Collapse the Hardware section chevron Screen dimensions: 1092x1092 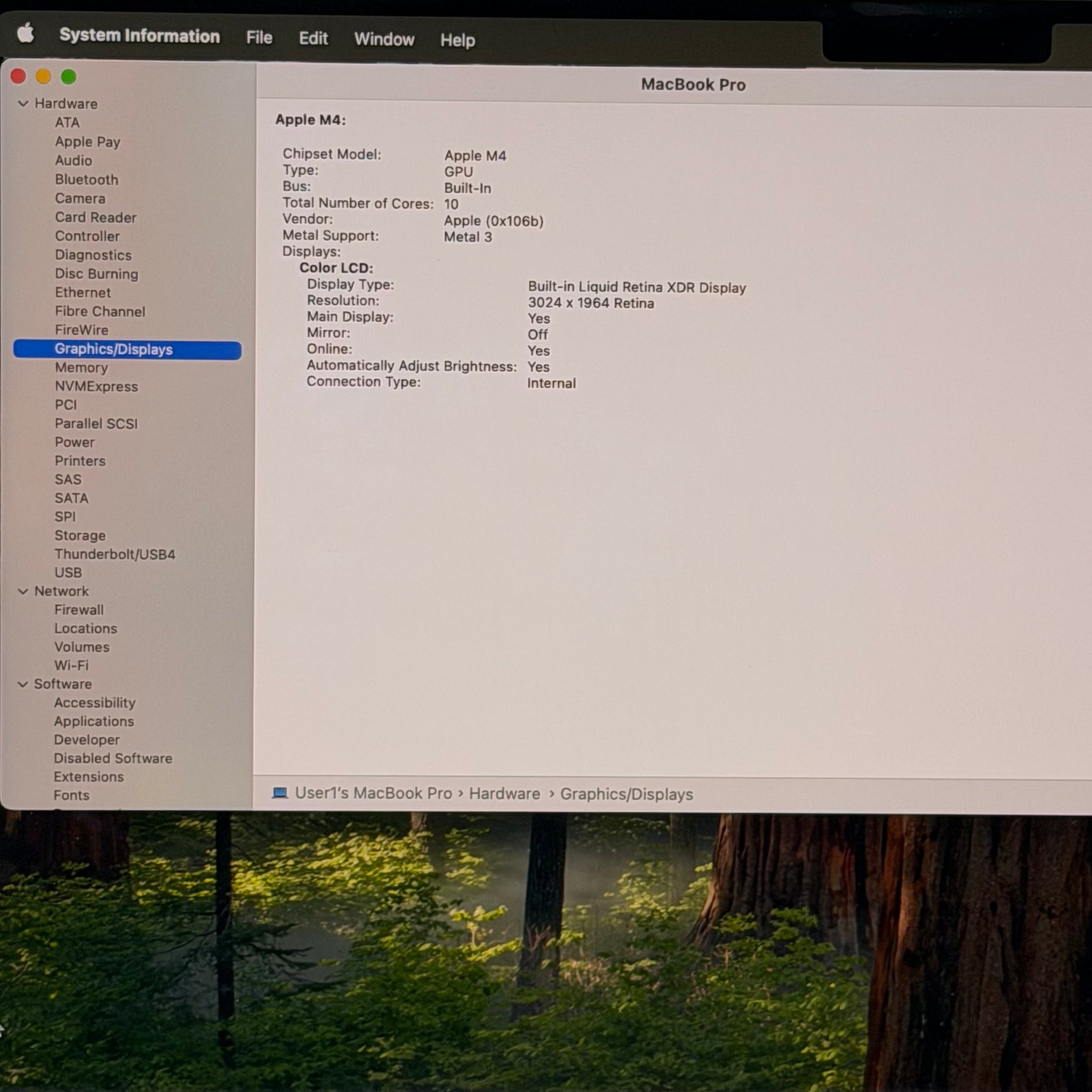(23, 103)
